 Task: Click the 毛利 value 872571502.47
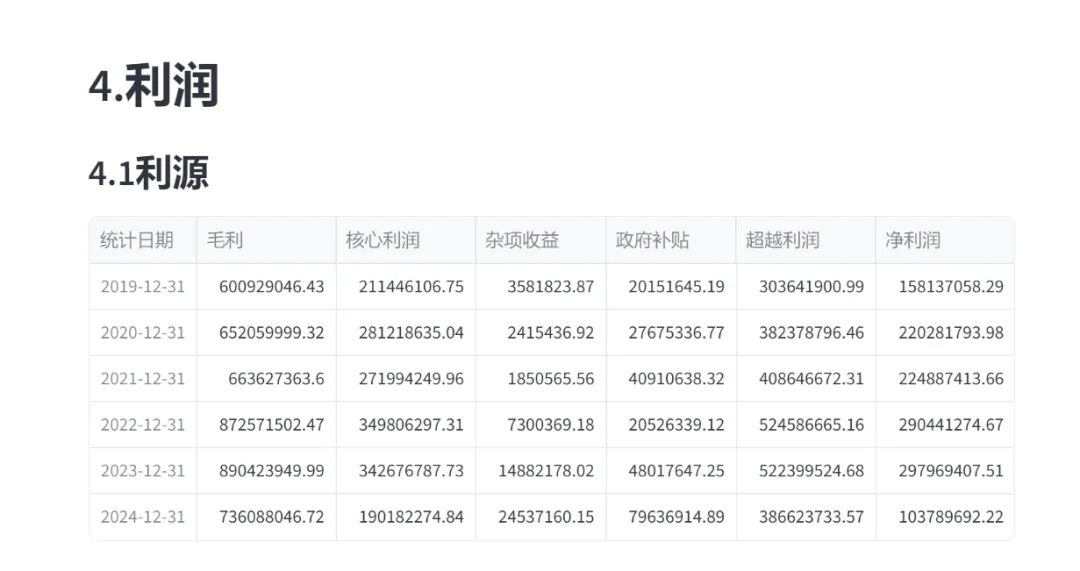(x=267, y=425)
